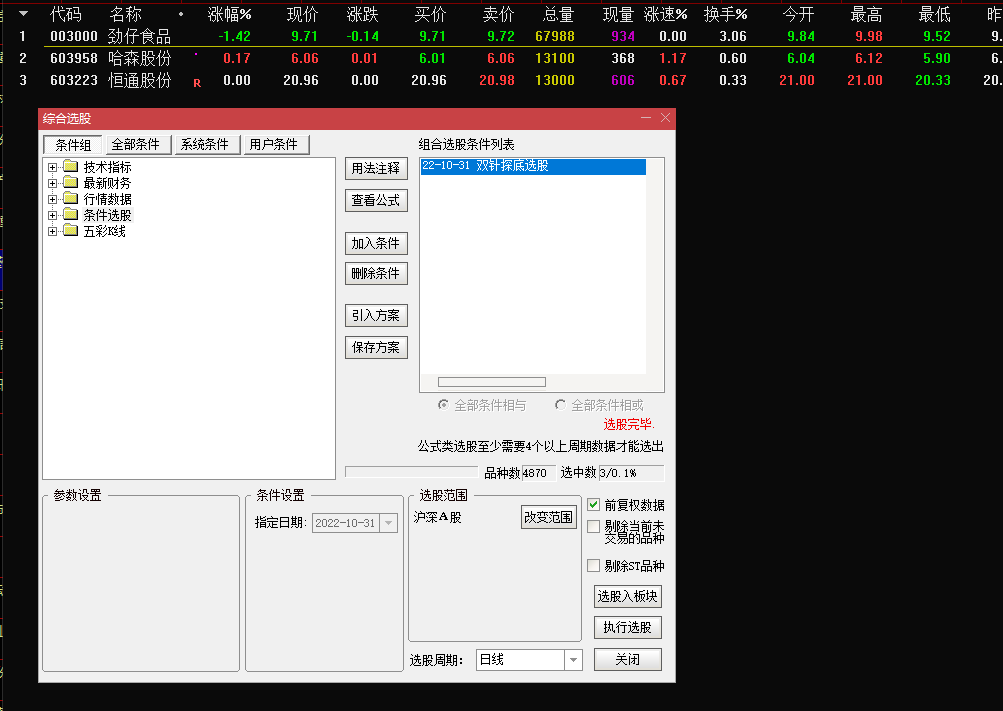Expand the 最新财务 tree node

click(x=52, y=182)
